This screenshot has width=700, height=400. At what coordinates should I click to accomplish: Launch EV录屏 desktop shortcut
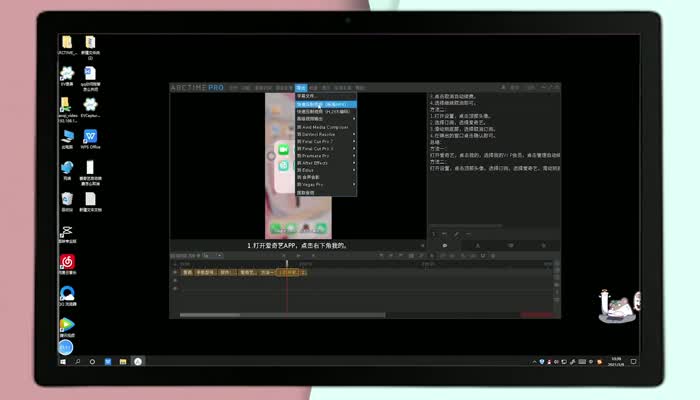coord(67,76)
